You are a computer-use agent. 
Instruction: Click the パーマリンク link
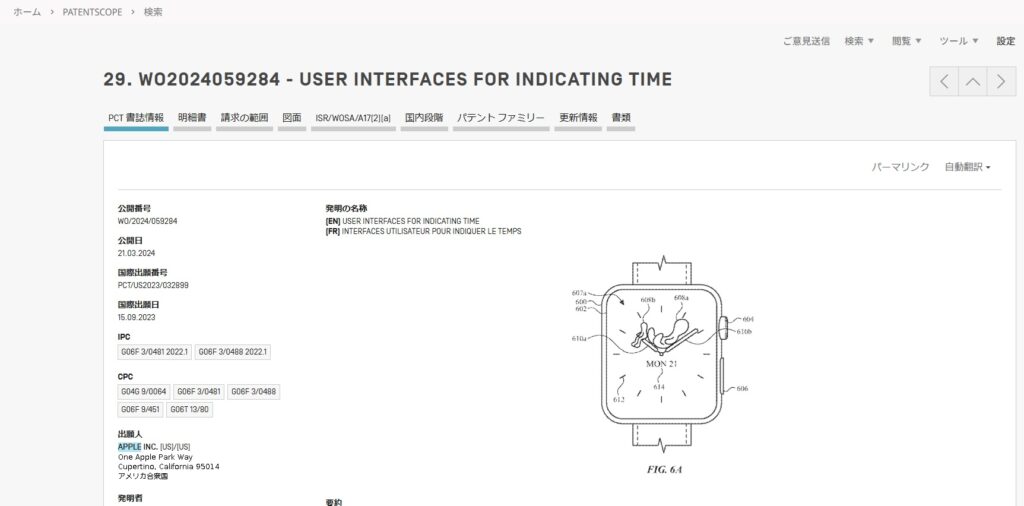tap(900, 167)
